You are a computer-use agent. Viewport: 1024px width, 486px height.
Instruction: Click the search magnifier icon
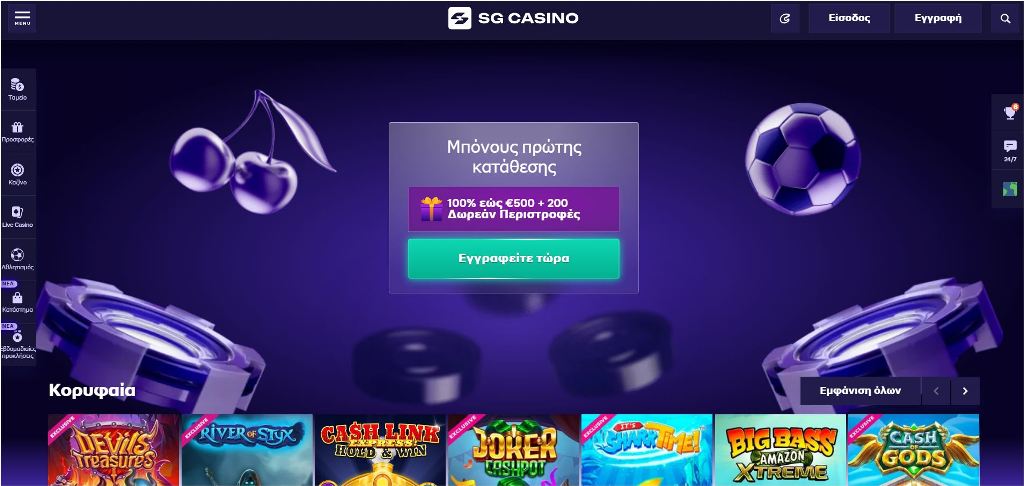pos(1005,18)
